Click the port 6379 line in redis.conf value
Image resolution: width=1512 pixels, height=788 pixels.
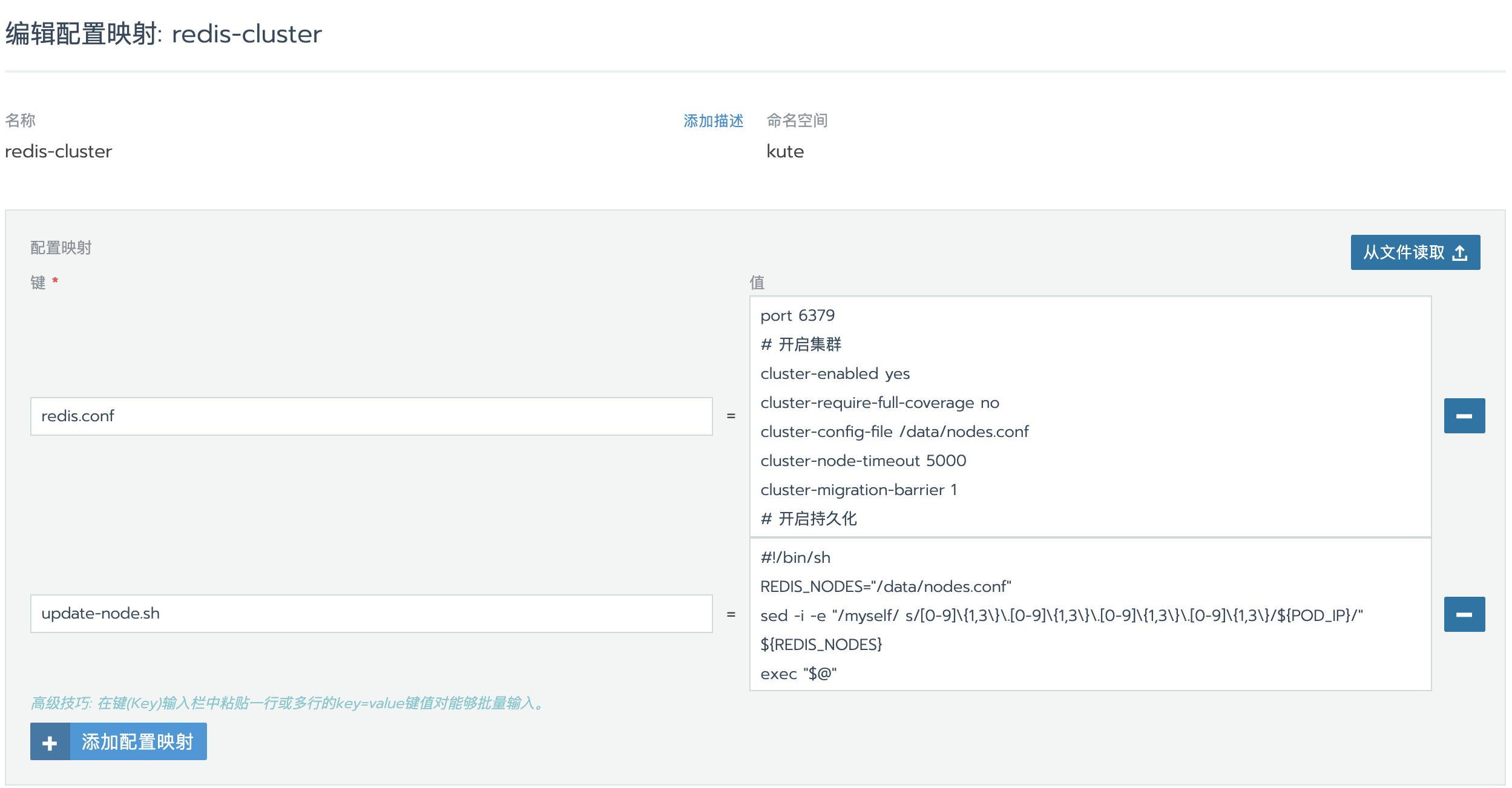tap(797, 315)
